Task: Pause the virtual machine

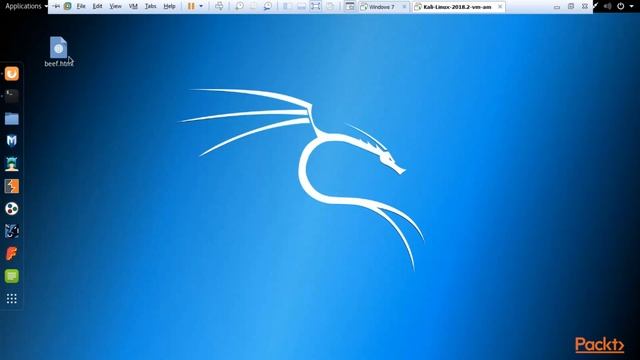Action: [x=191, y=6]
